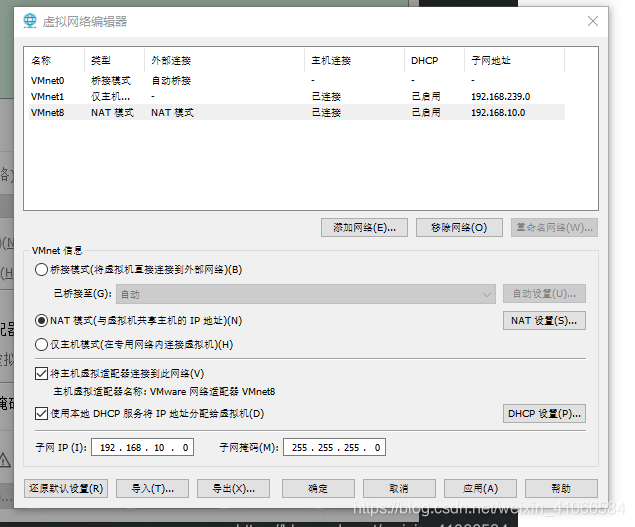This screenshot has height=527, width=635.
Task: Click the 已启用 DHCP cell in VMnet8 row
Action: point(426,112)
